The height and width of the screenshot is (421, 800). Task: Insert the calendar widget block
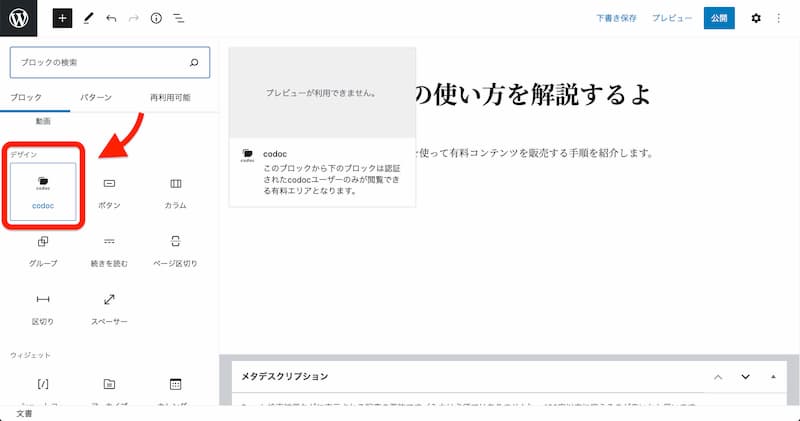coord(176,390)
